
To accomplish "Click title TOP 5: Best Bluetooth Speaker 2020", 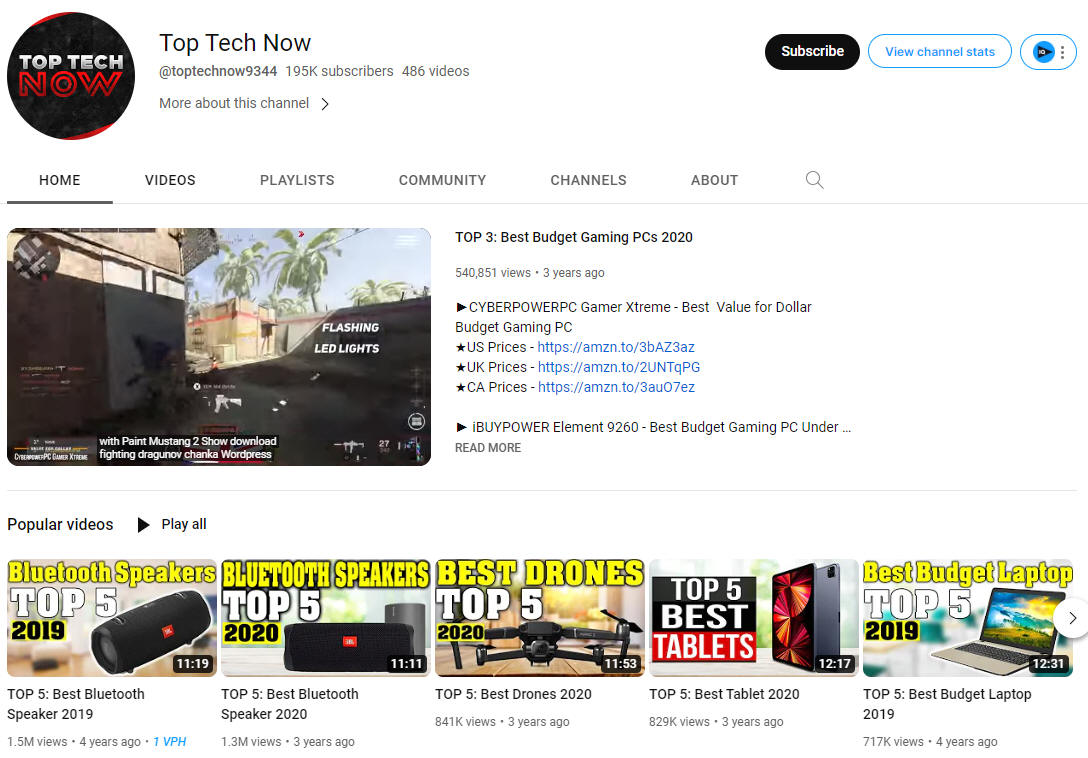I will [290, 704].
